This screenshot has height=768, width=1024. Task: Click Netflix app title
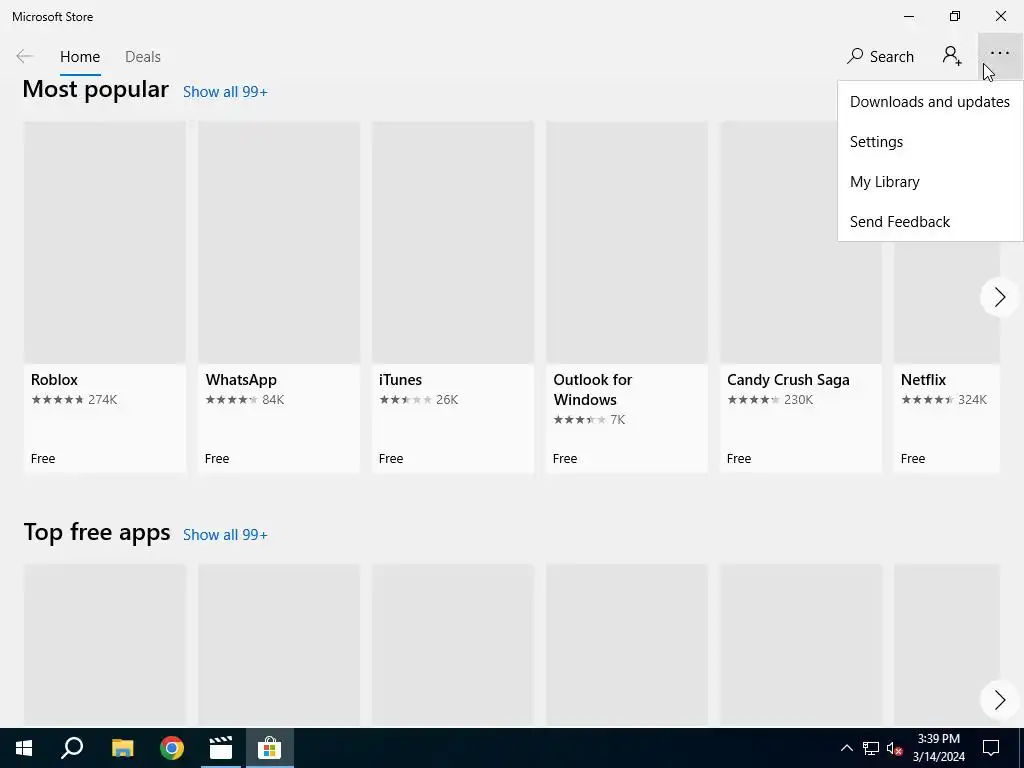923,379
